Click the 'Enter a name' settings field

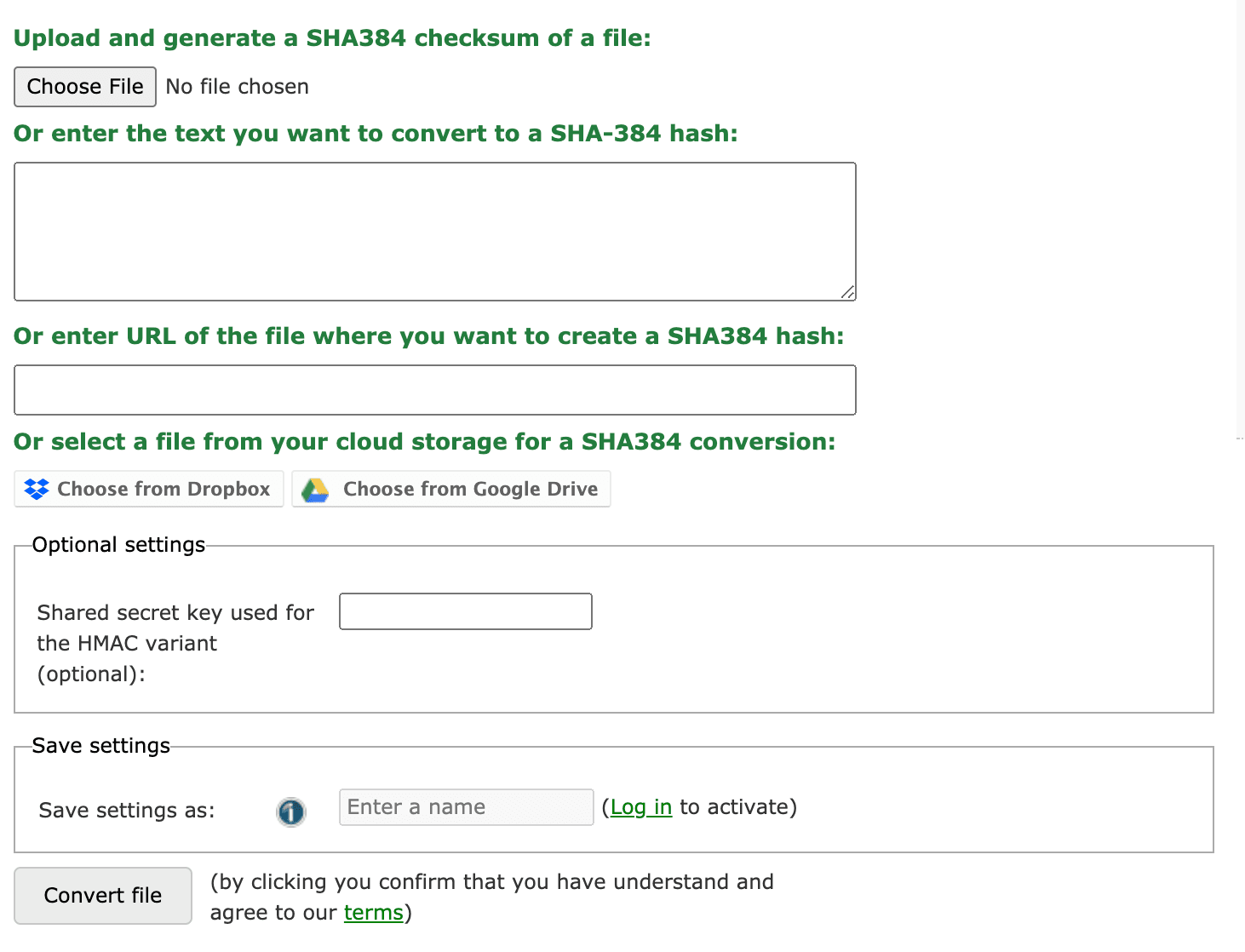(466, 807)
